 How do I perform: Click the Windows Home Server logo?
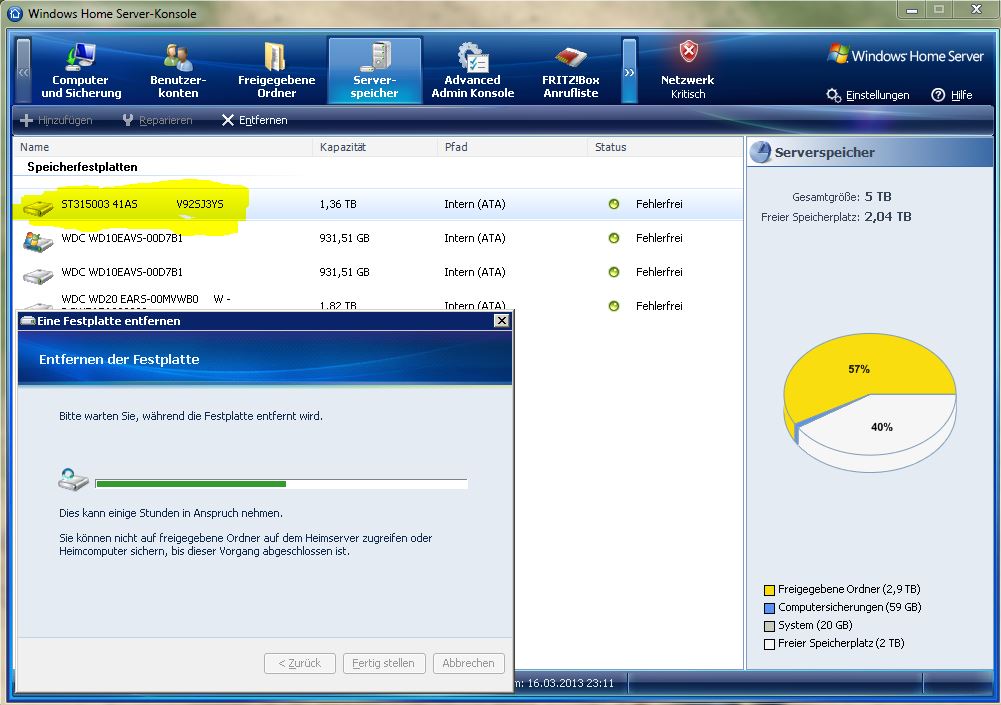(905, 56)
